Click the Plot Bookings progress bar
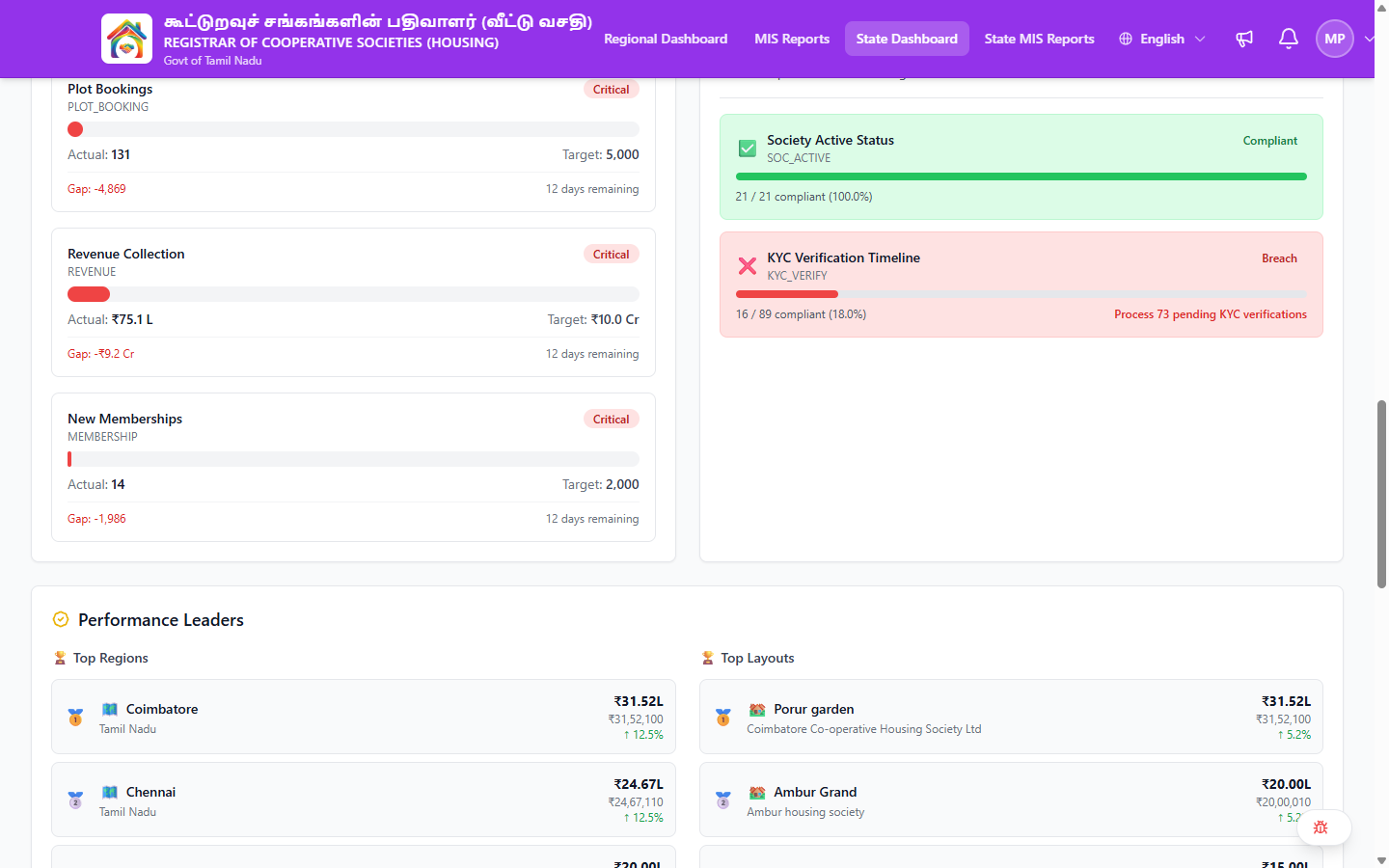 coord(353,129)
